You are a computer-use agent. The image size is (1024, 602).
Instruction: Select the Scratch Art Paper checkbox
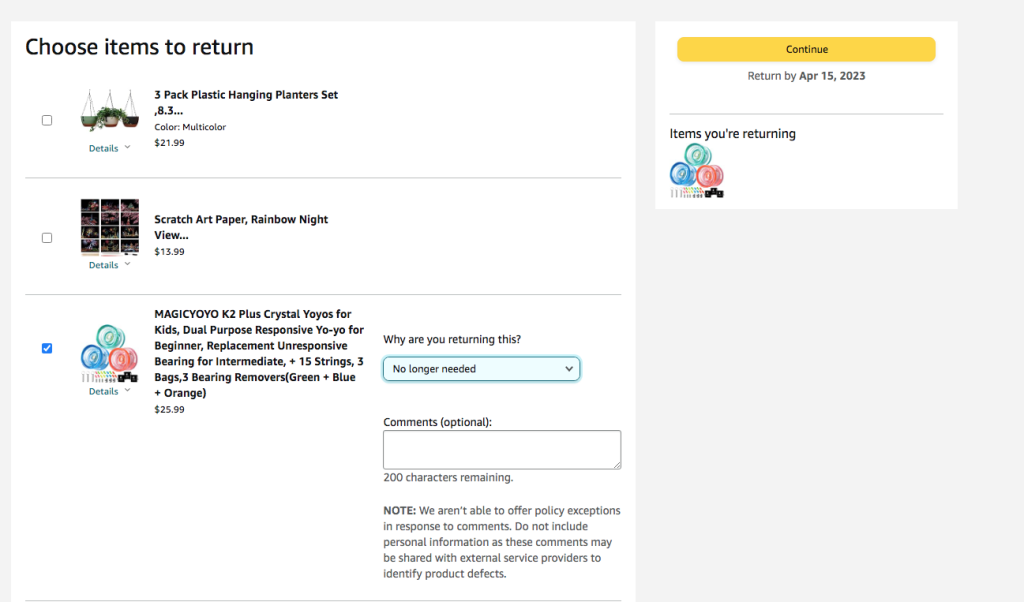(x=46, y=237)
